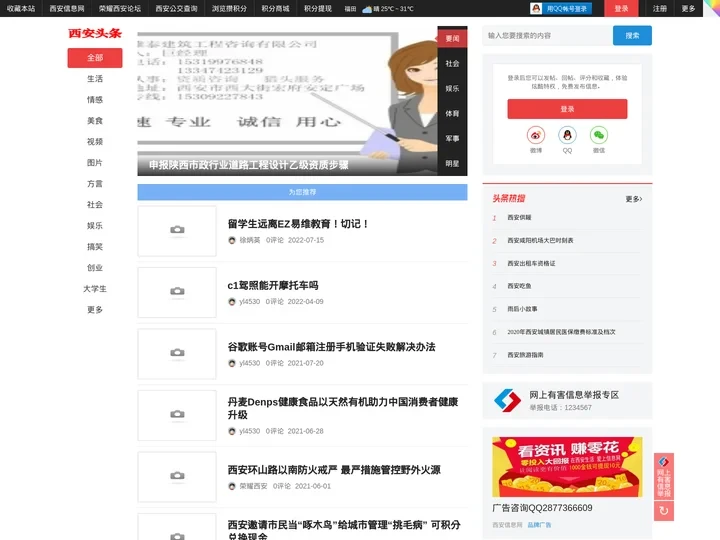Select the 视频 category
The image size is (720, 540).
click(95, 142)
